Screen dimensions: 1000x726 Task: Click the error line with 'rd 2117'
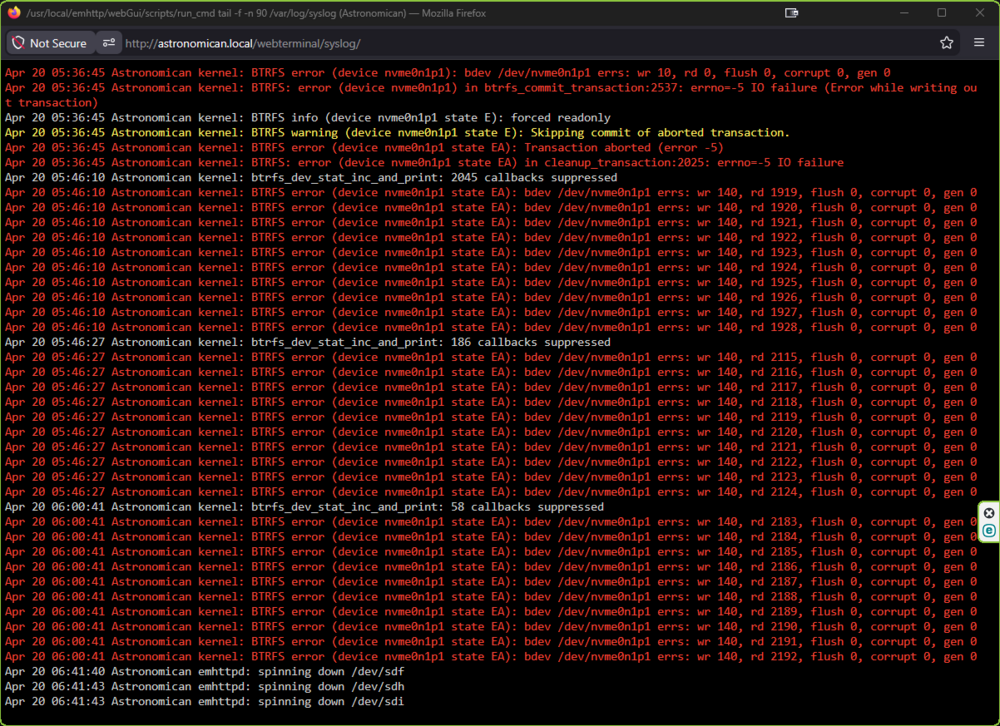tap(491, 387)
